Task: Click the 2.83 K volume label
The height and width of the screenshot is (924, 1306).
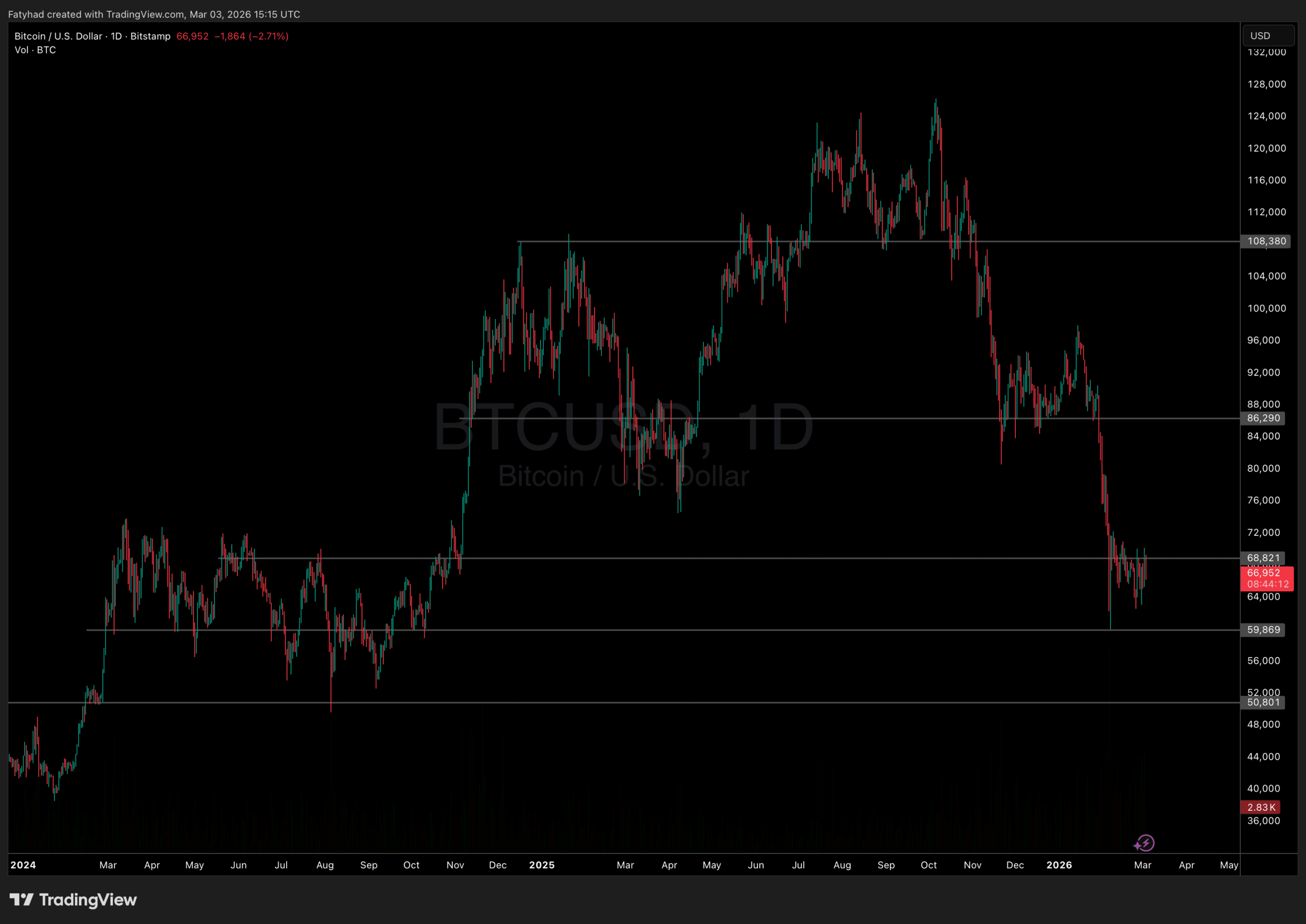Action: [1261, 807]
